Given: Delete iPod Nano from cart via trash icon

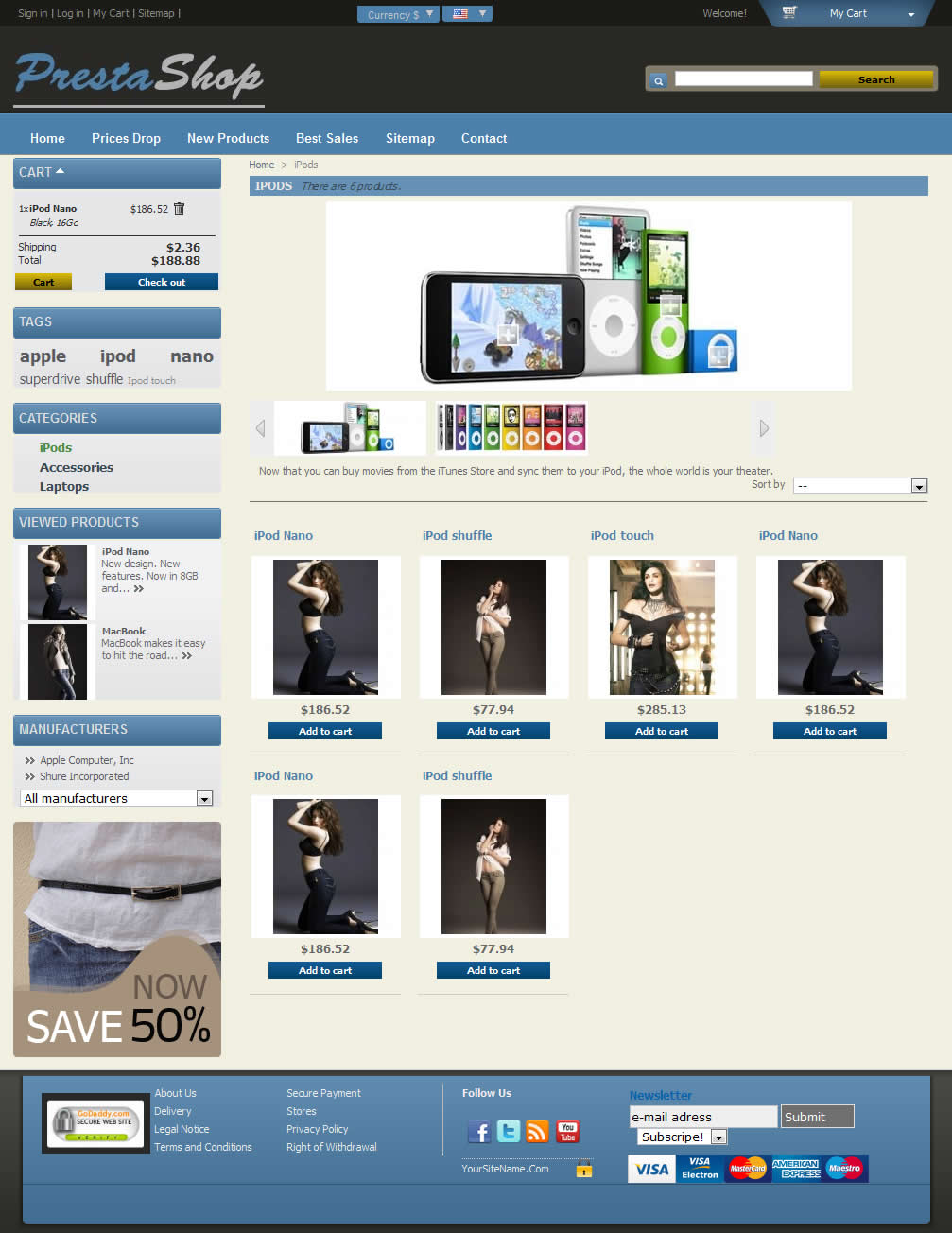Looking at the screenshot, I should [179, 208].
